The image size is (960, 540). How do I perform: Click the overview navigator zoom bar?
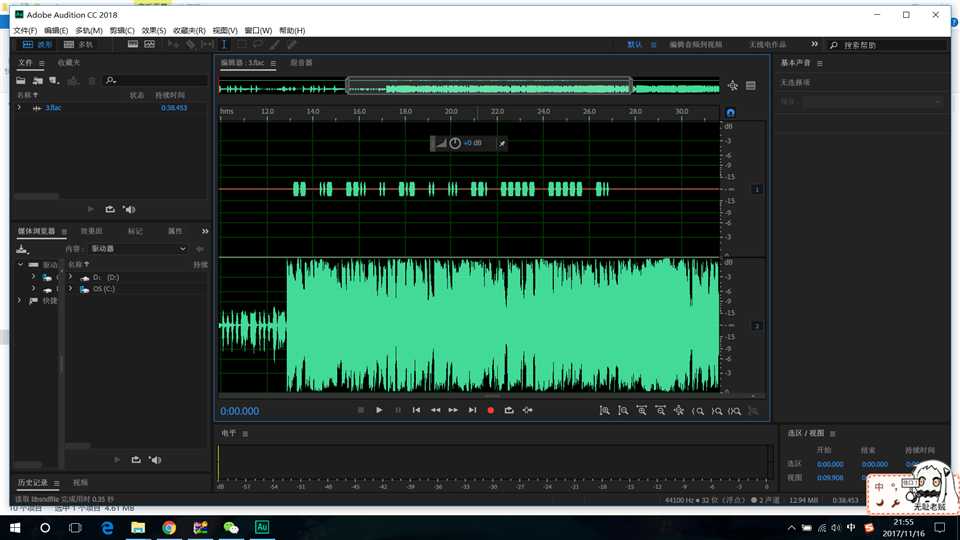pos(489,86)
